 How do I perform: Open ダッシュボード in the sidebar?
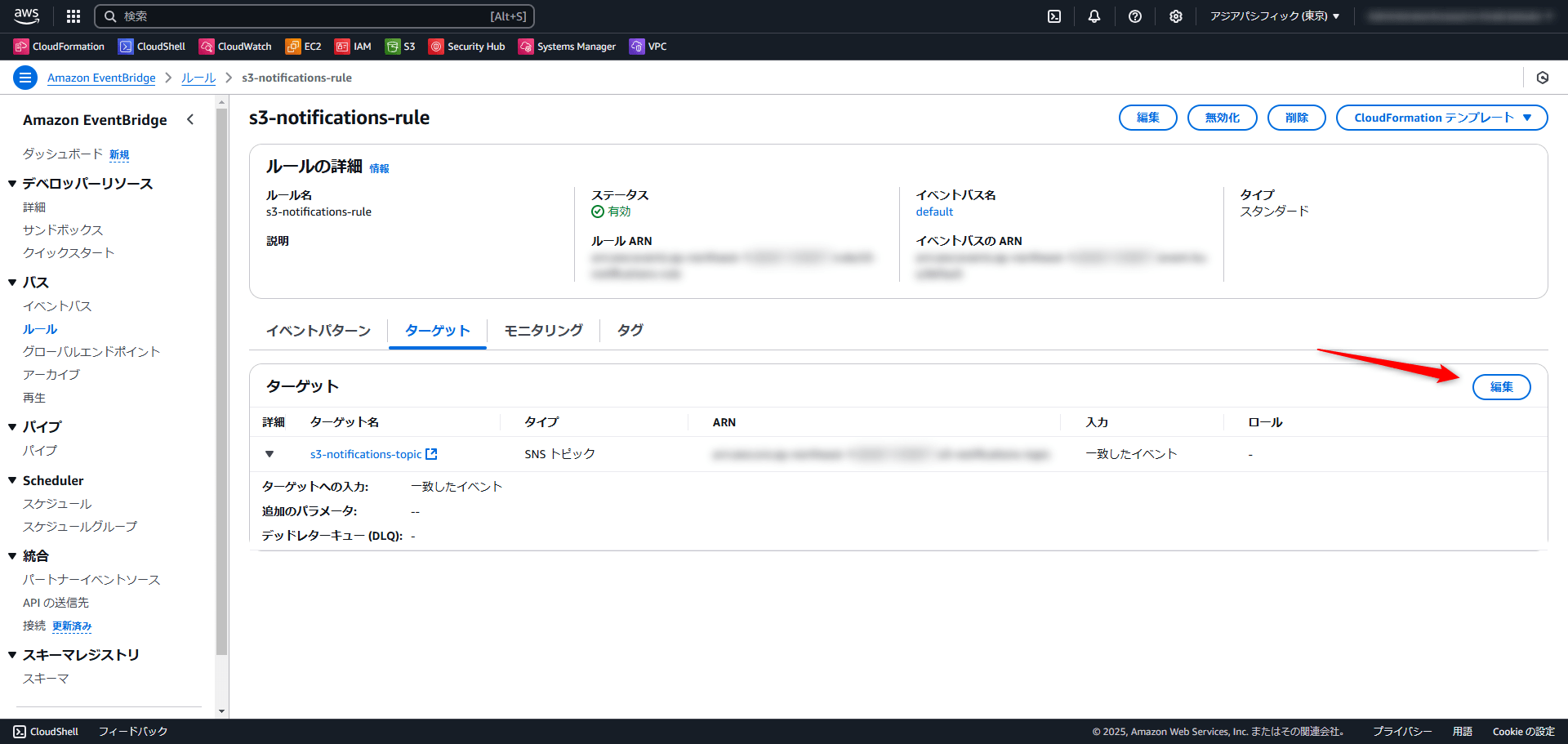[x=63, y=154]
